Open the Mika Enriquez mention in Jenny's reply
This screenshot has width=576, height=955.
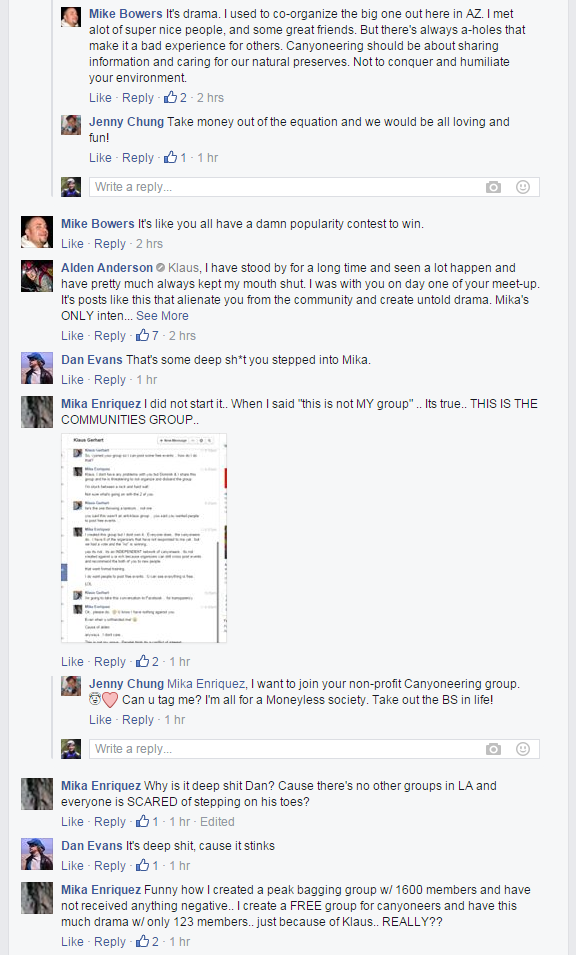[206, 683]
